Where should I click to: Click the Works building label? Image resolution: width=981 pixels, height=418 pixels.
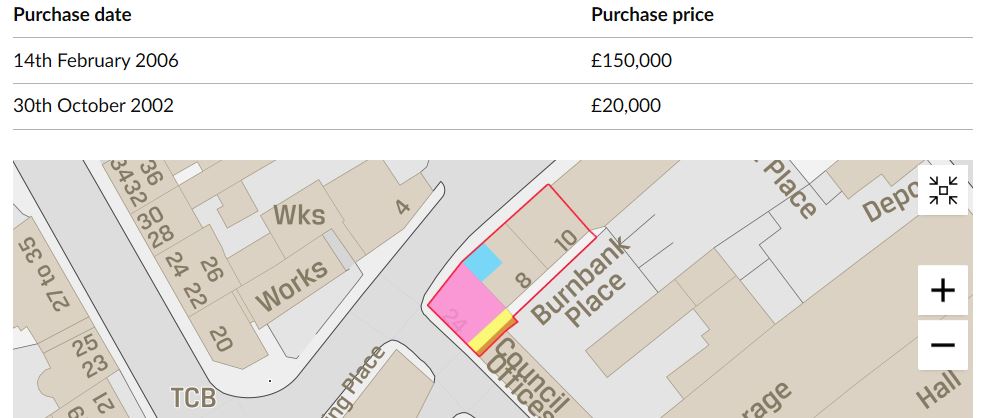[292, 285]
